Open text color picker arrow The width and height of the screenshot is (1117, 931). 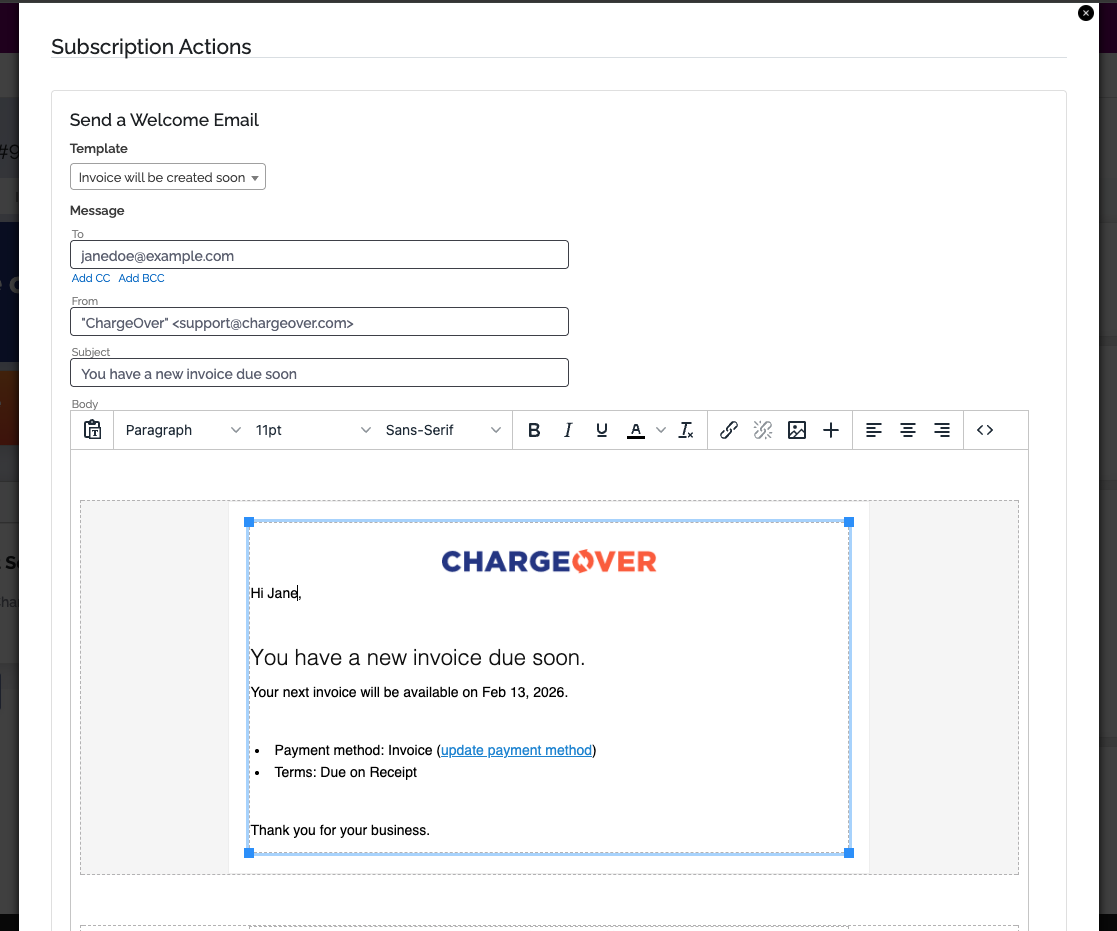(x=660, y=430)
